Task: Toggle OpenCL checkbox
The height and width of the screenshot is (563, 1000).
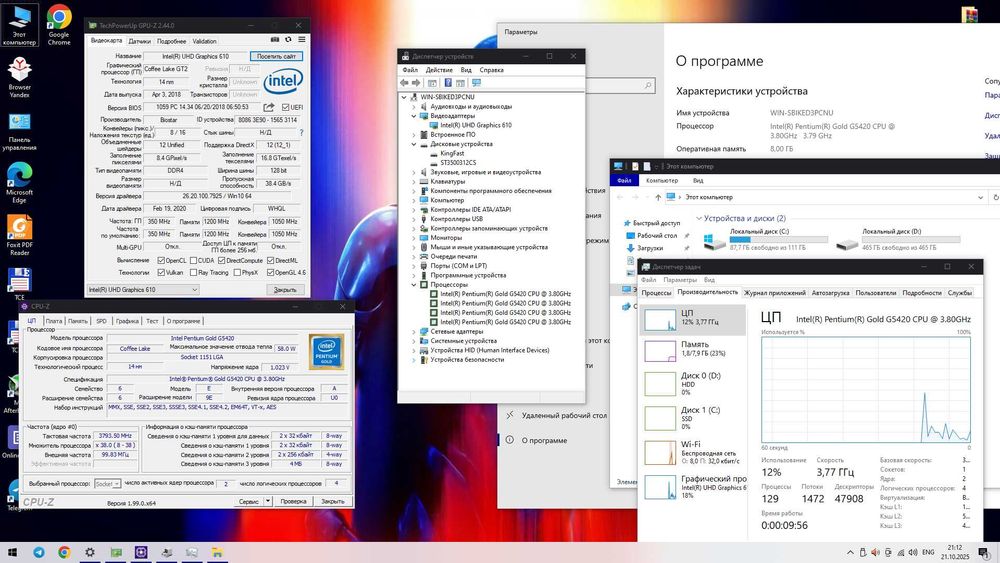Action: click(x=161, y=260)
